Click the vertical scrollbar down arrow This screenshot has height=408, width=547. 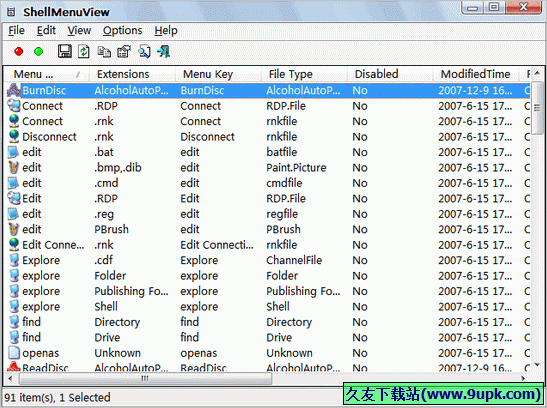pos(537,365)
